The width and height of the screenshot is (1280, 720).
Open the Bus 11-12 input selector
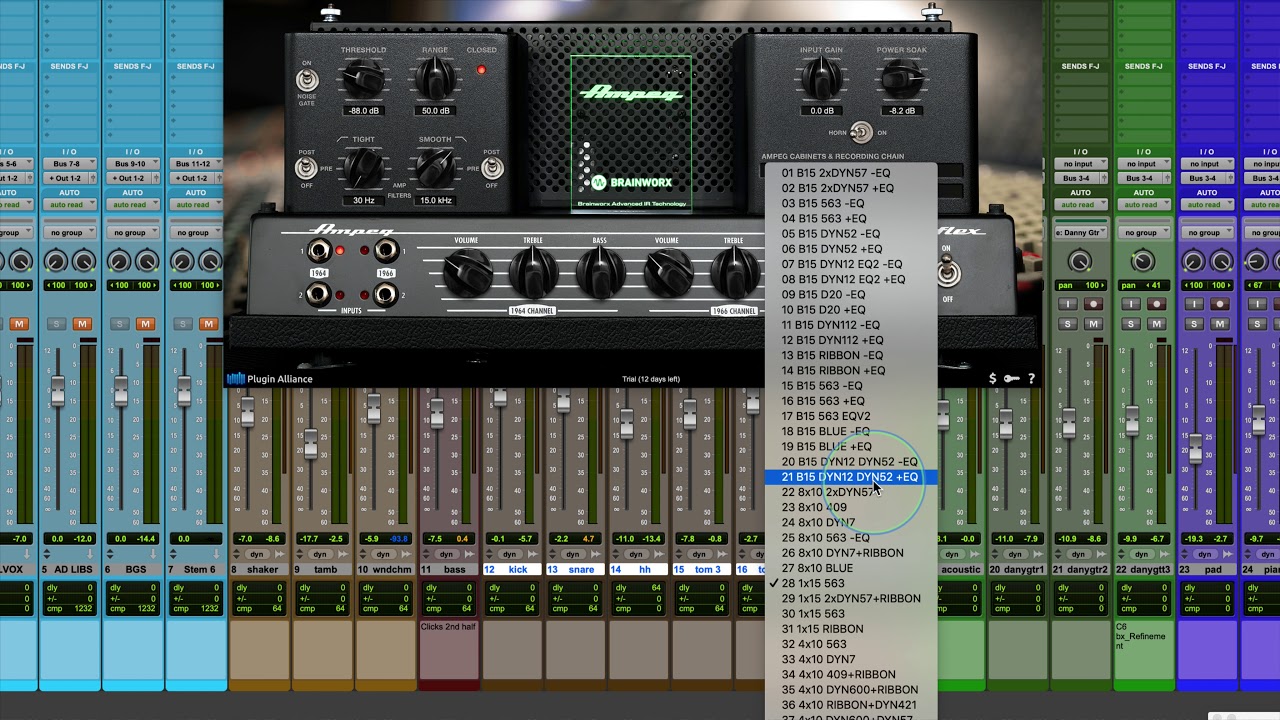click(195, 164)
